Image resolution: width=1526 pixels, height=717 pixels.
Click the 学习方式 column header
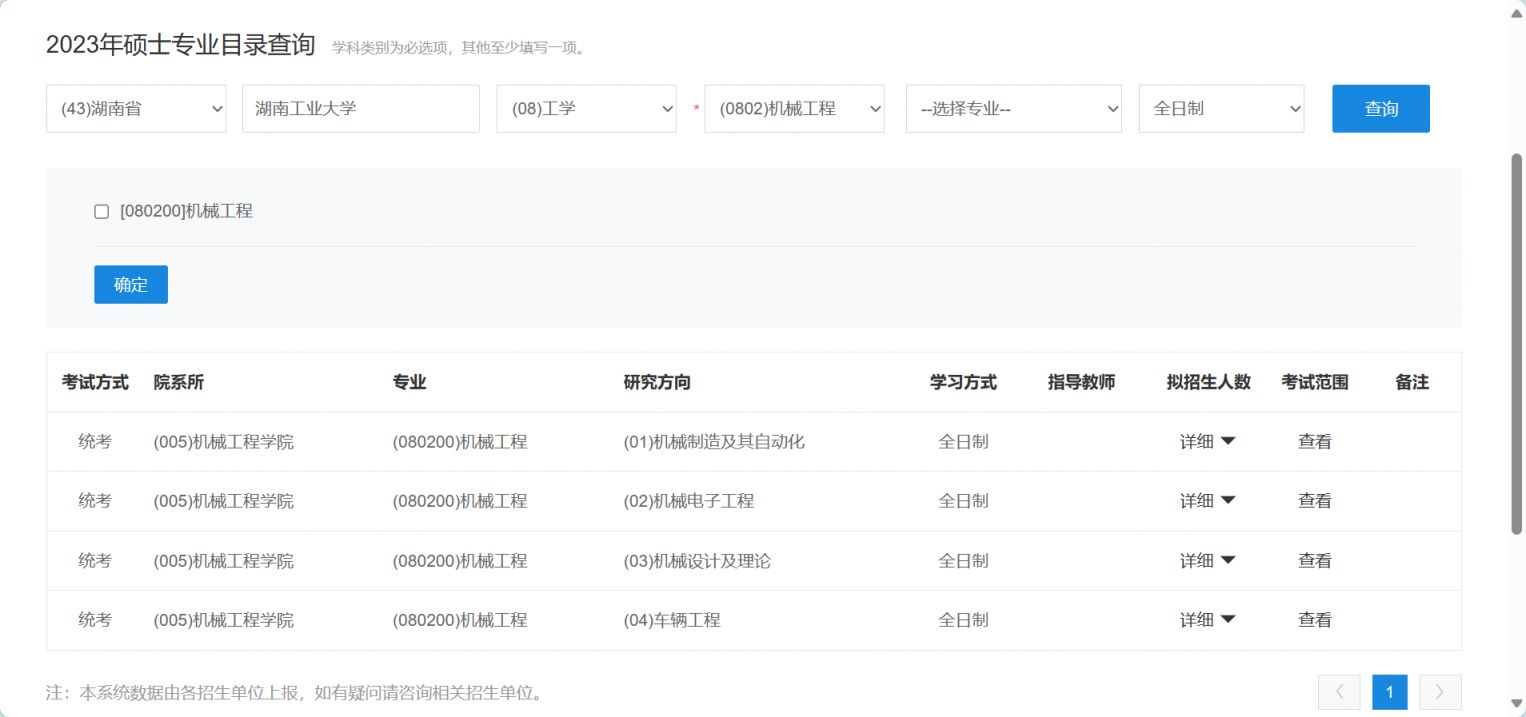[963, 382]
